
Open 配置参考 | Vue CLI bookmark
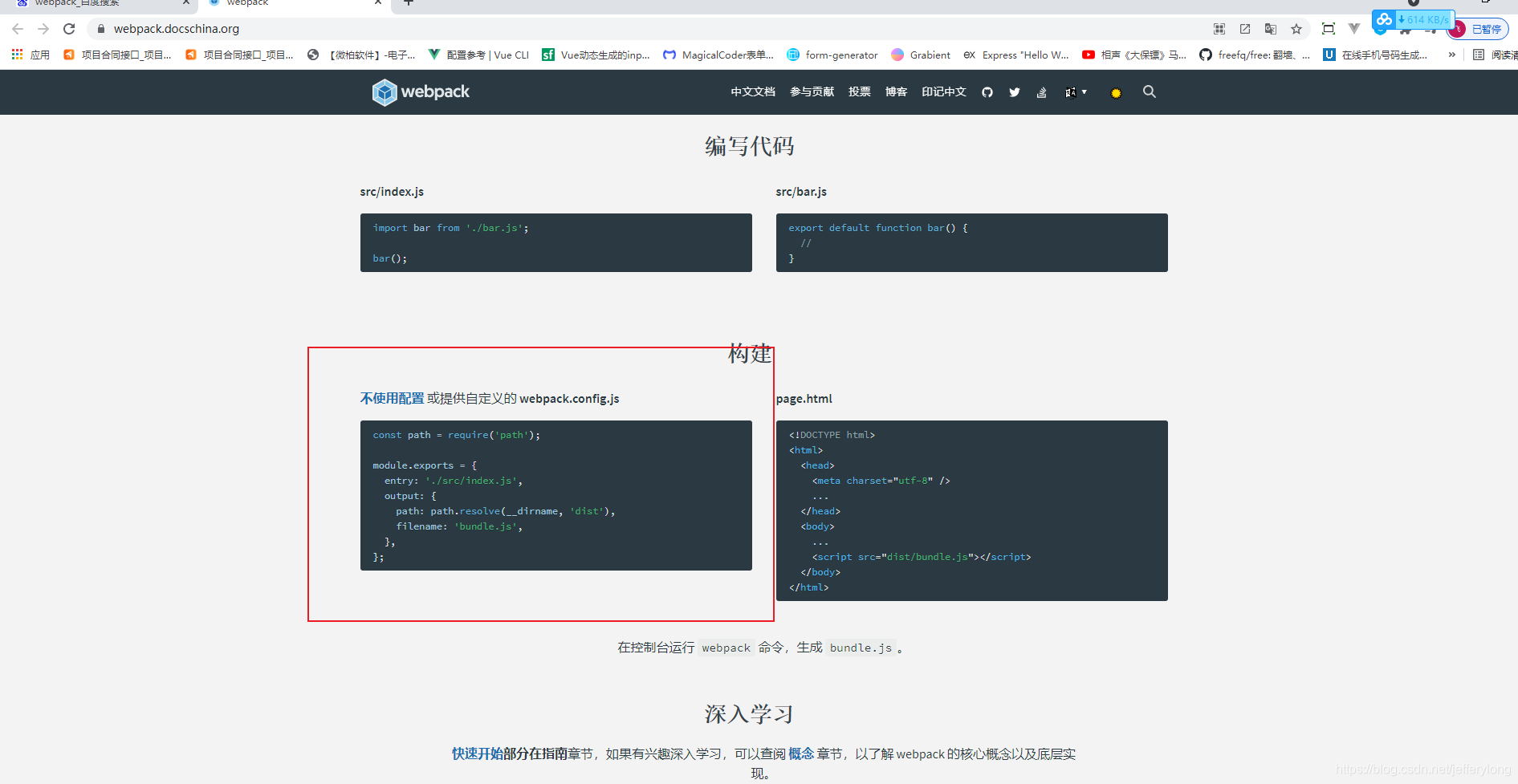478,55
